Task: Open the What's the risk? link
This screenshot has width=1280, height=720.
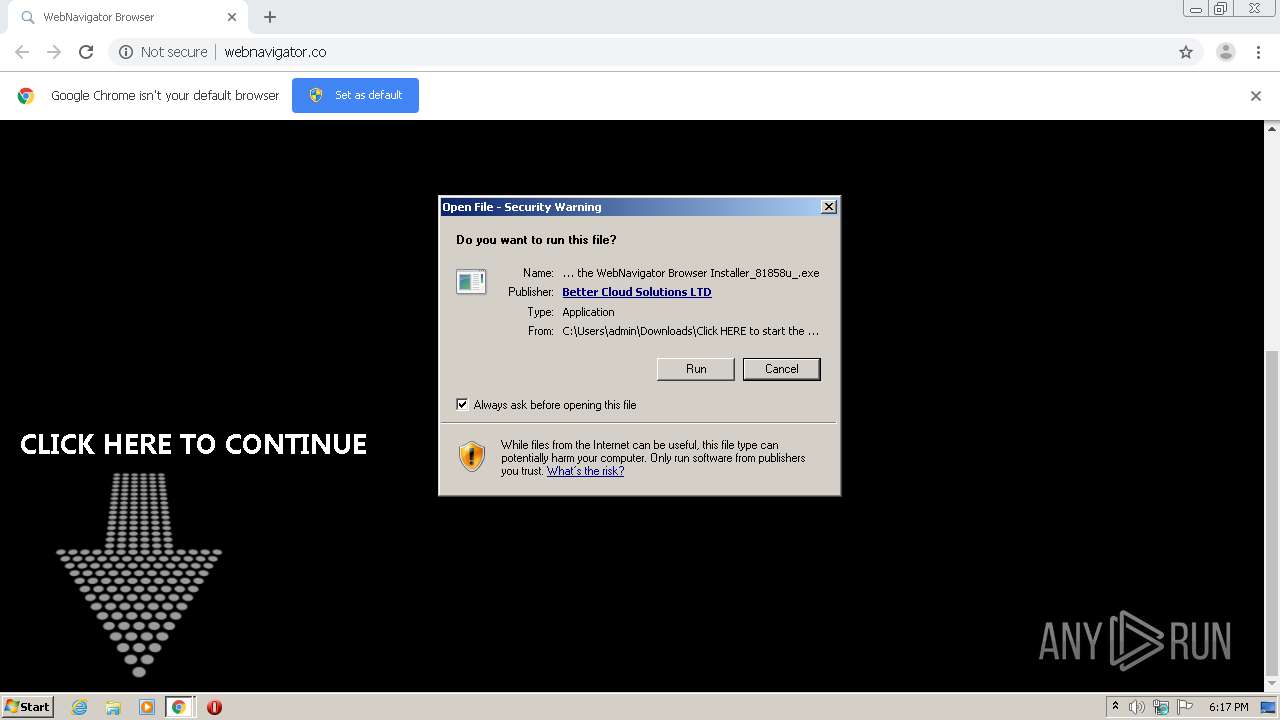Action: (x=585, y=471)
